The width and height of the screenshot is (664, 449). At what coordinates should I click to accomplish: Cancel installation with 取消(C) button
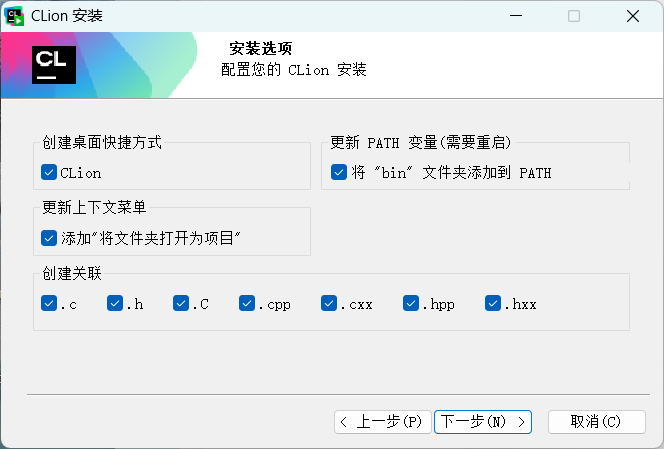tap(597, 422)
